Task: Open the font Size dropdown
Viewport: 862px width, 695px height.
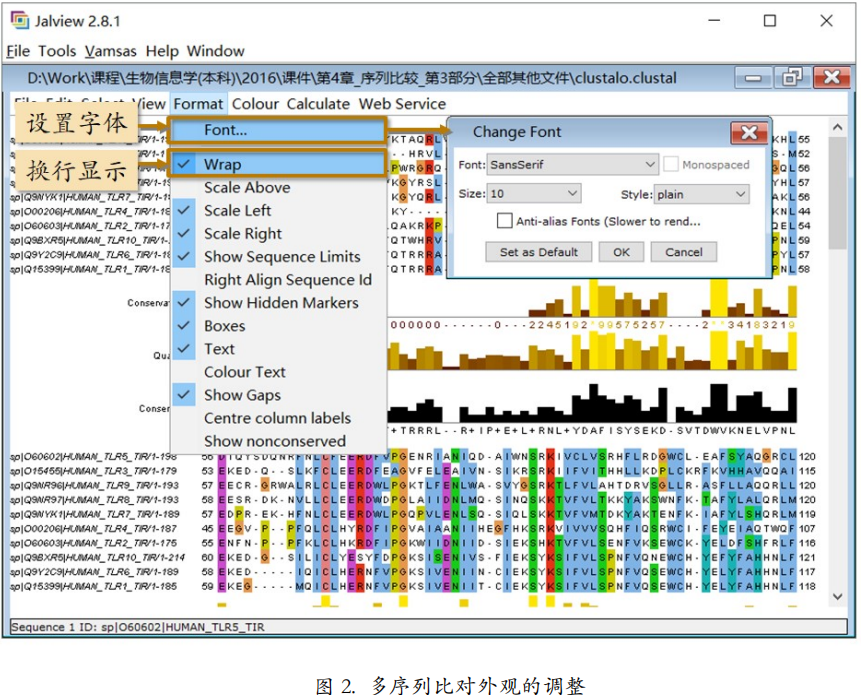Action: [533, 194]
